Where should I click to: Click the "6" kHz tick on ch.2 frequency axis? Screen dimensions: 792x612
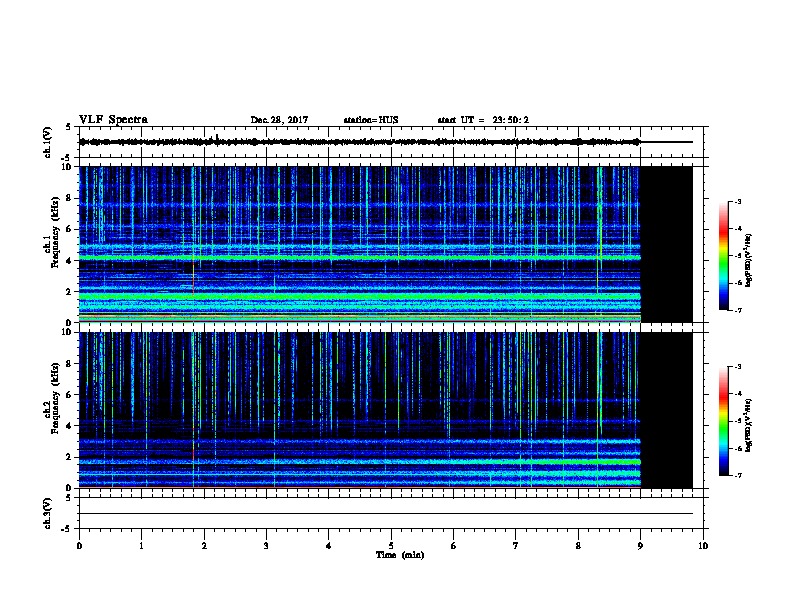[70, 394]
